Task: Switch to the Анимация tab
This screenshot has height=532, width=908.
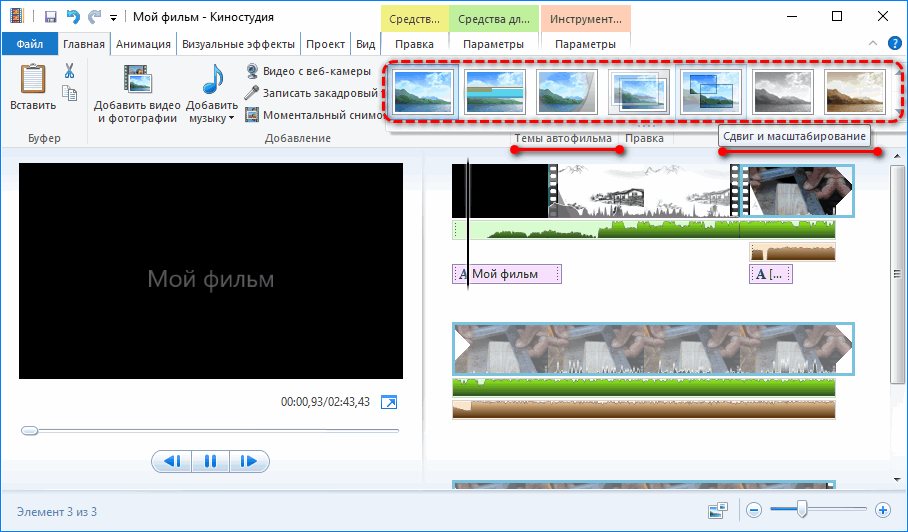Action: point(143,44)
